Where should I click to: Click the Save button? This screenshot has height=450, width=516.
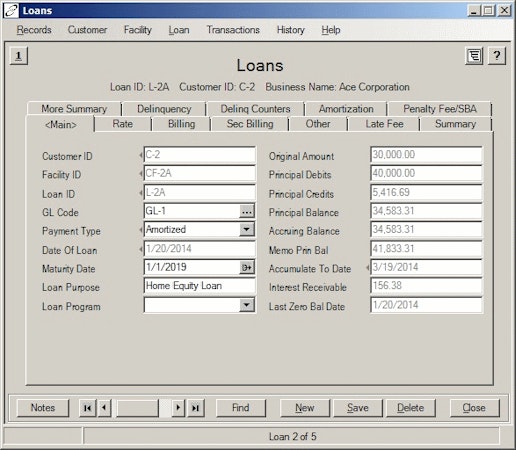coord(358,408)
